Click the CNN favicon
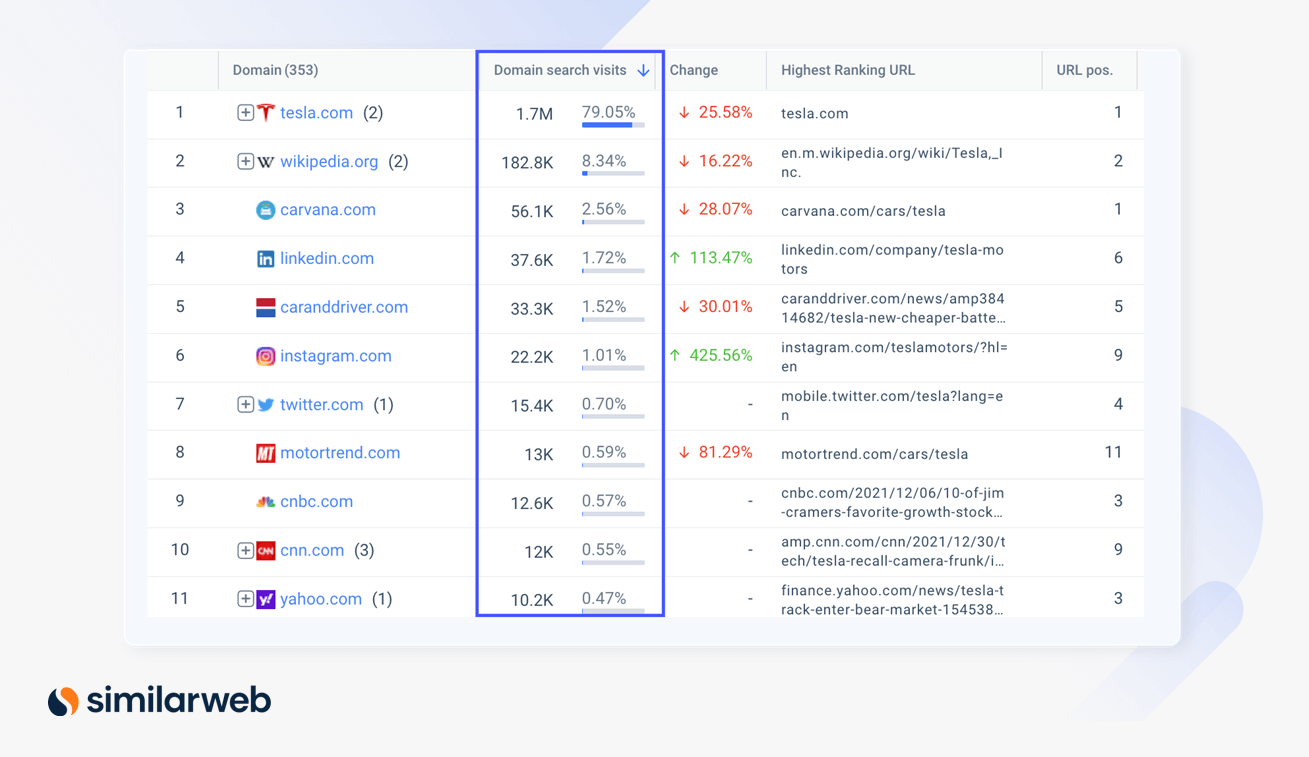1309x757 pixels. tap(265, 550)
